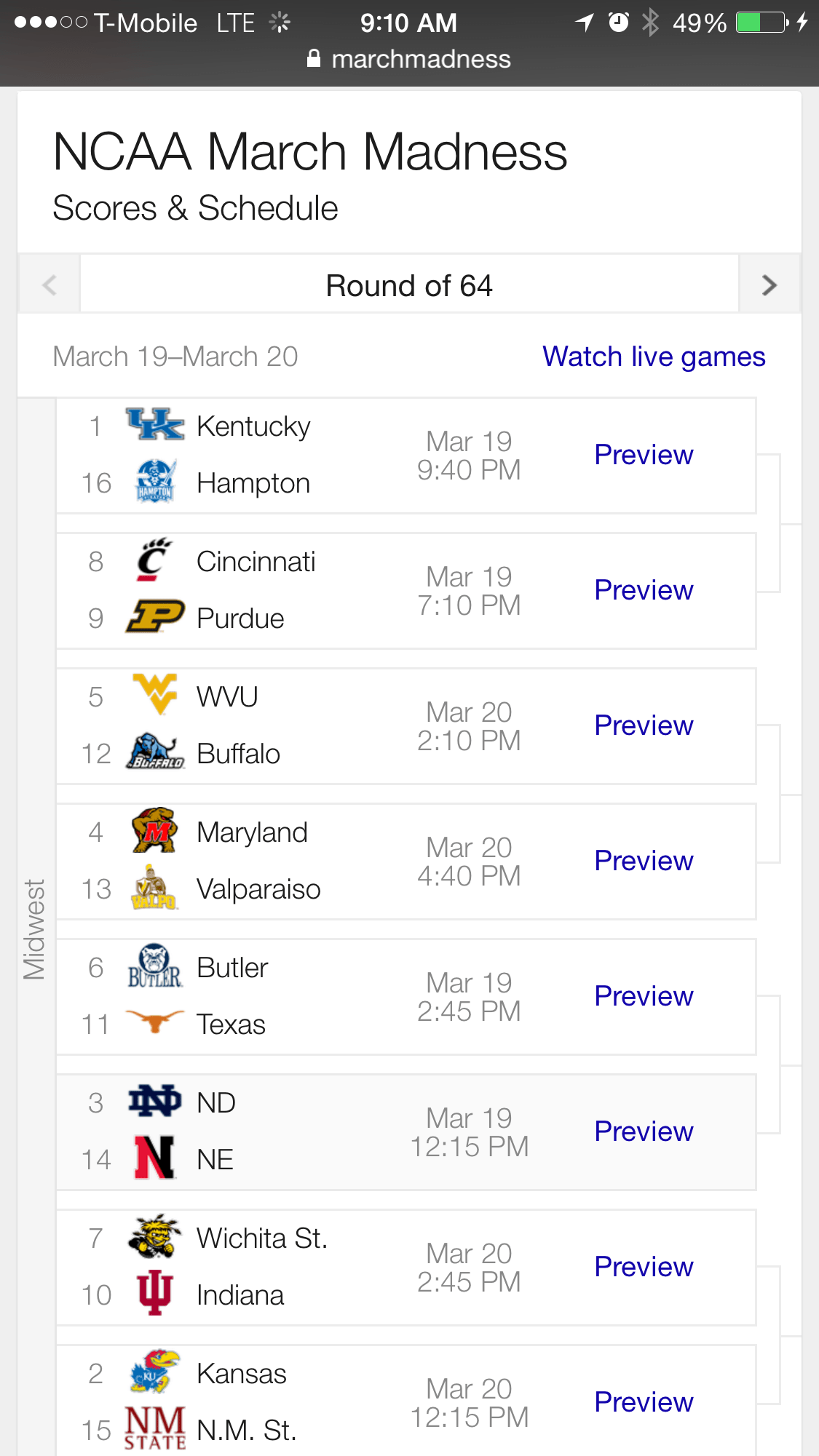
Task: Select the Midwest region label
Action: (35, 929)
